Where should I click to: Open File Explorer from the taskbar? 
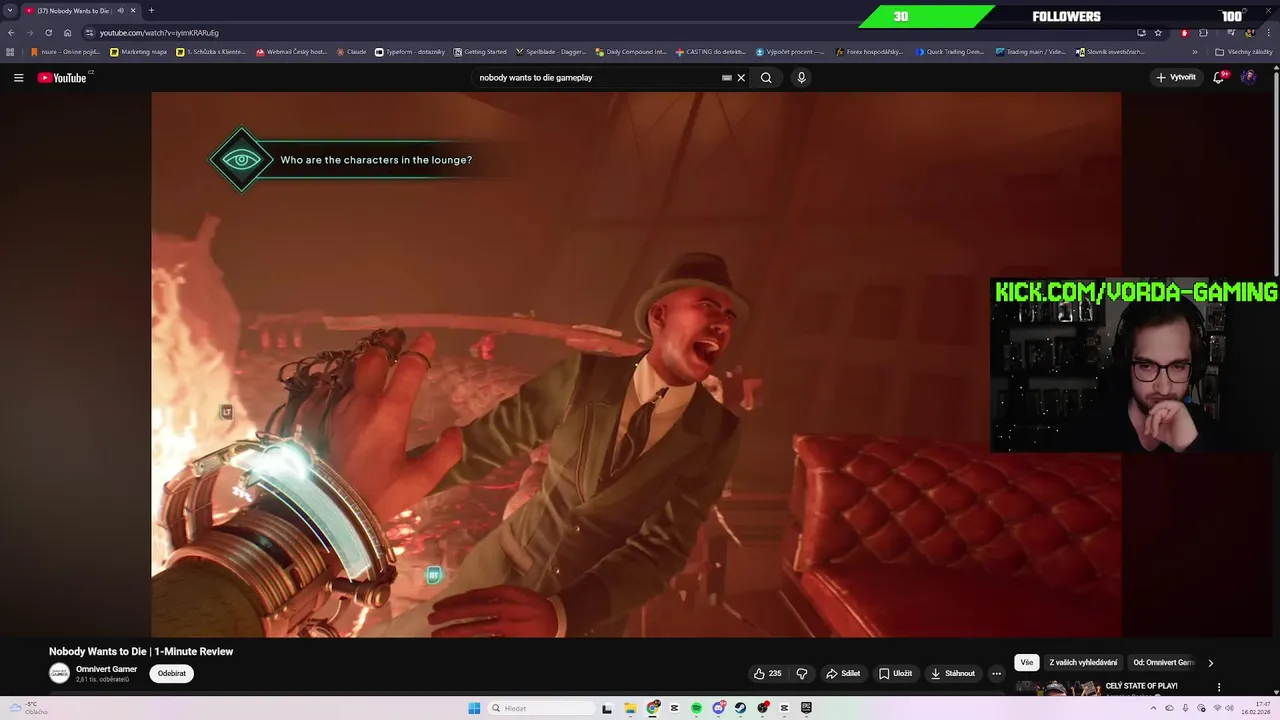631,708
